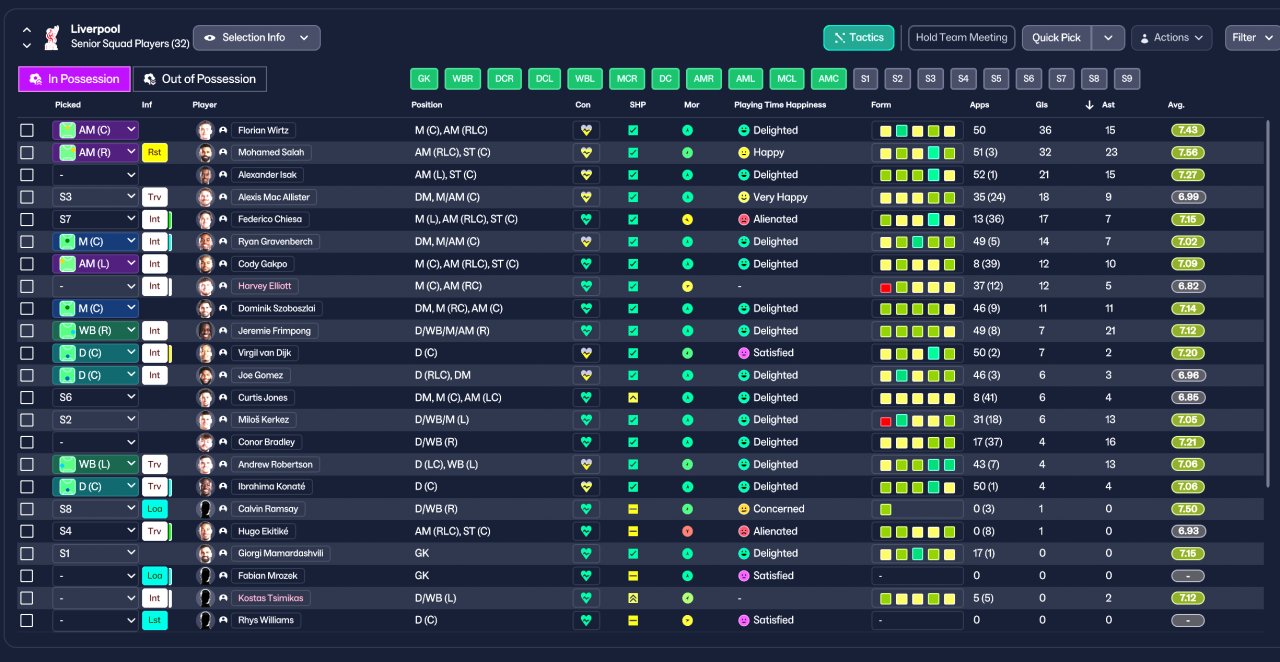Open the Tactics button
The width and height of the screenshot is (1280, 662).
pyautogui.click(x=859, y=38)
